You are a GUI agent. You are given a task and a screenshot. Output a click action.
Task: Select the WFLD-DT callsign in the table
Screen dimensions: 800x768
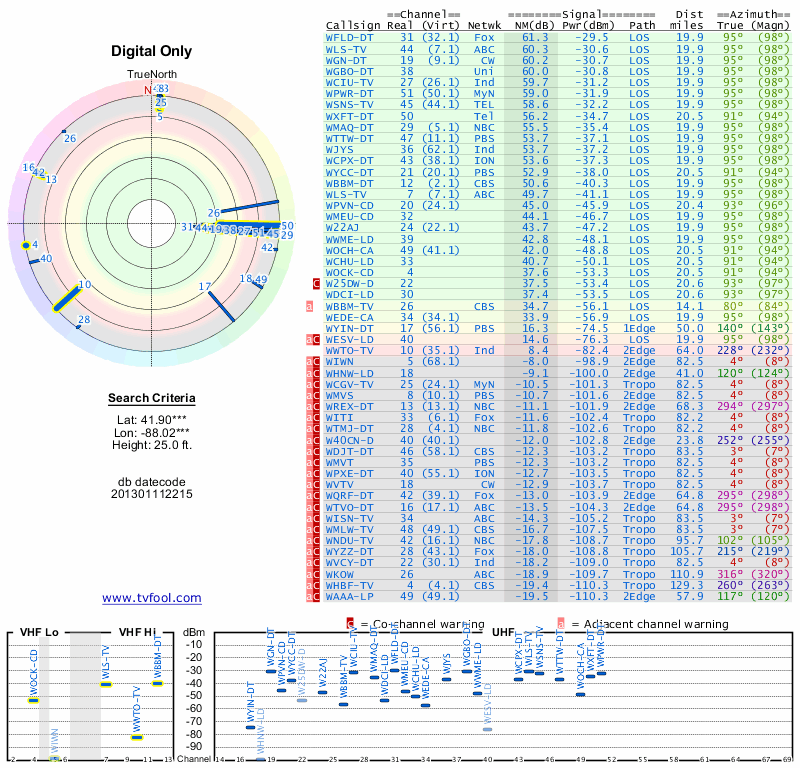(x=350, y=37)
